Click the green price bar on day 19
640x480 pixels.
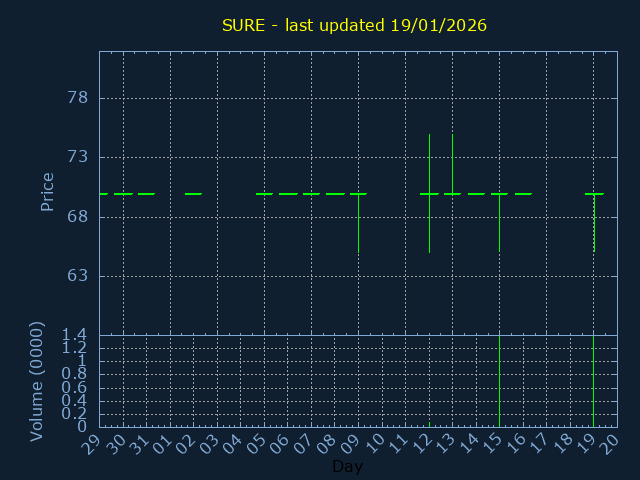click(594, 225)
